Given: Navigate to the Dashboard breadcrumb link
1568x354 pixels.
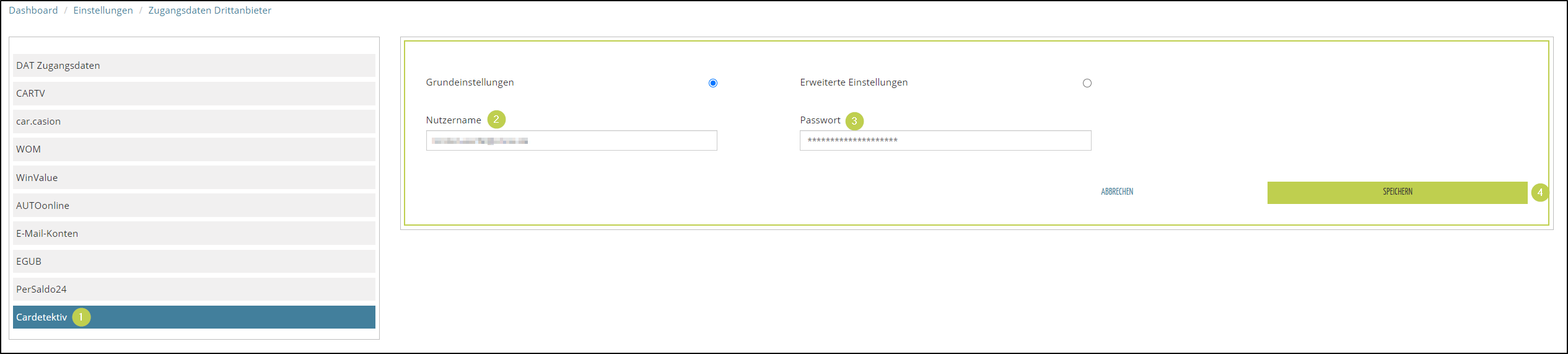Looking at the screenshot, I should coord(33,11).
